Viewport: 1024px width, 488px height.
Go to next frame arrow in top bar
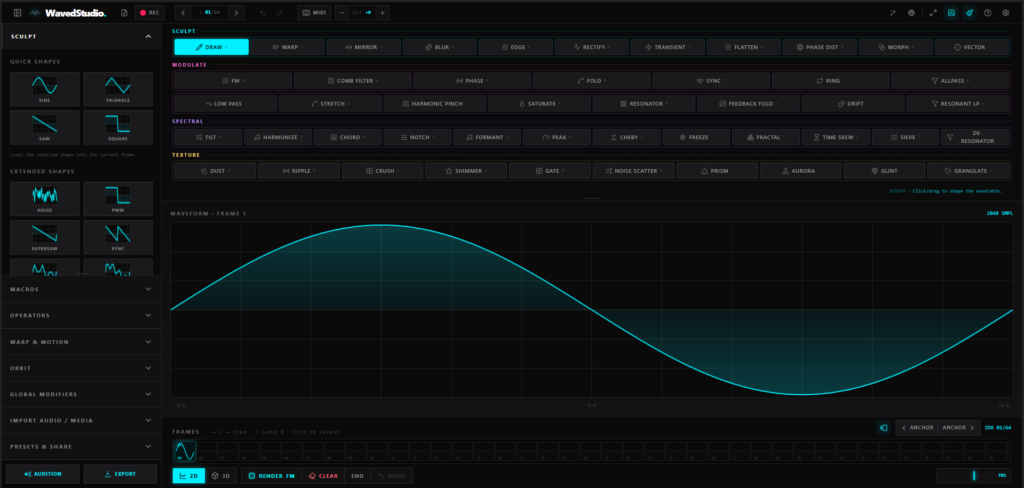(x=236, y=12)
